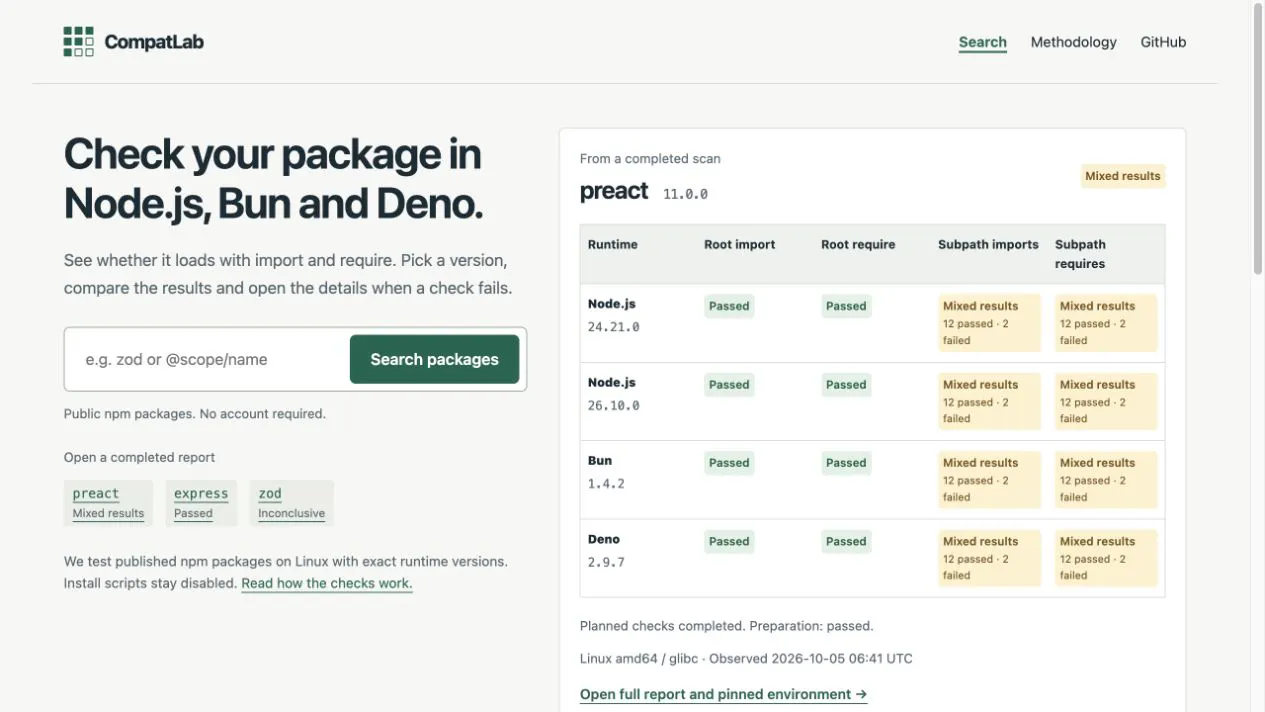This screenshot has height=712, width=1265.
Task: Open full report and pinned environment link
Action: (x=723, y=694)
